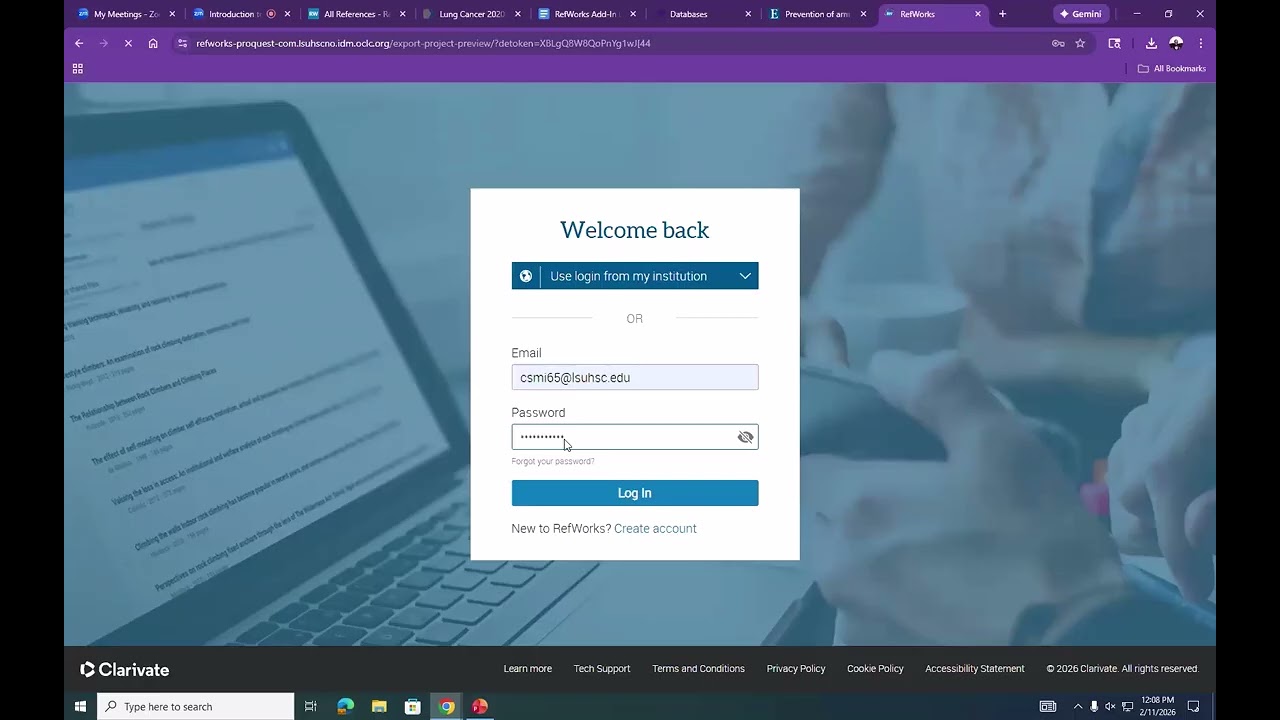Click the site information icon in address bar

pos(182,43)
